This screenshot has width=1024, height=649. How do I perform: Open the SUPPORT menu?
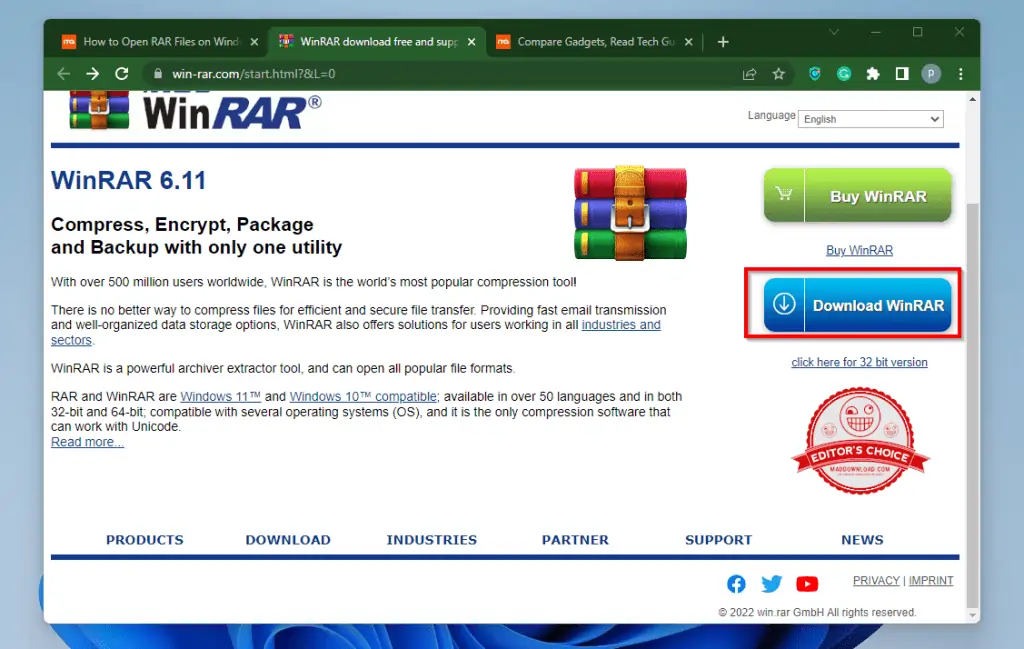pos(718,540)
